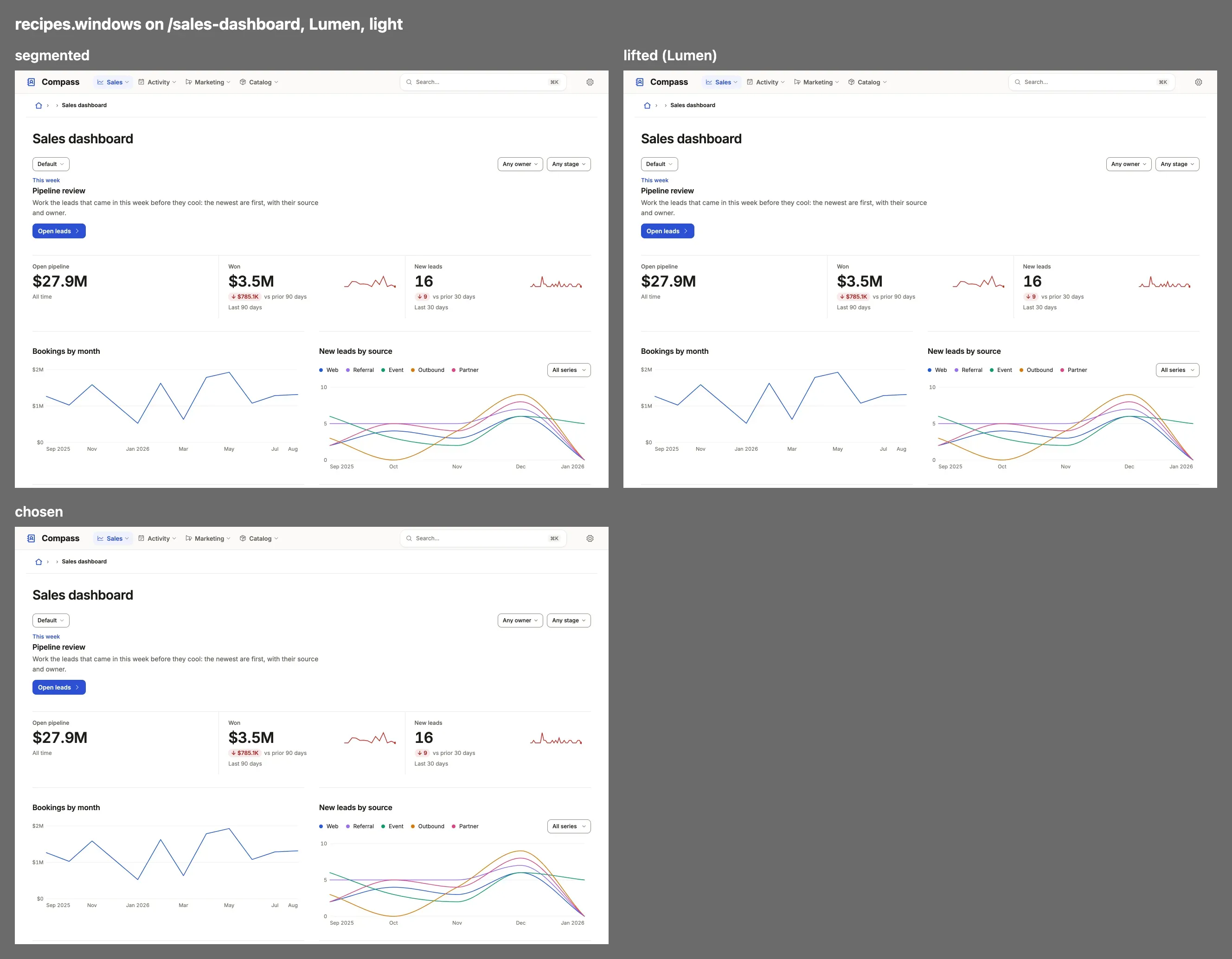Image resolution: width=1232 pixels, height=959 pixels.
Task: Click the search magnifier icon in the segmented panel
Action: (409, 82)
